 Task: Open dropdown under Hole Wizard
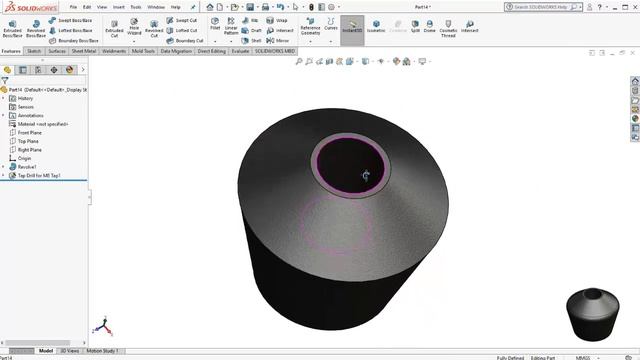click(x=134, y=41)
